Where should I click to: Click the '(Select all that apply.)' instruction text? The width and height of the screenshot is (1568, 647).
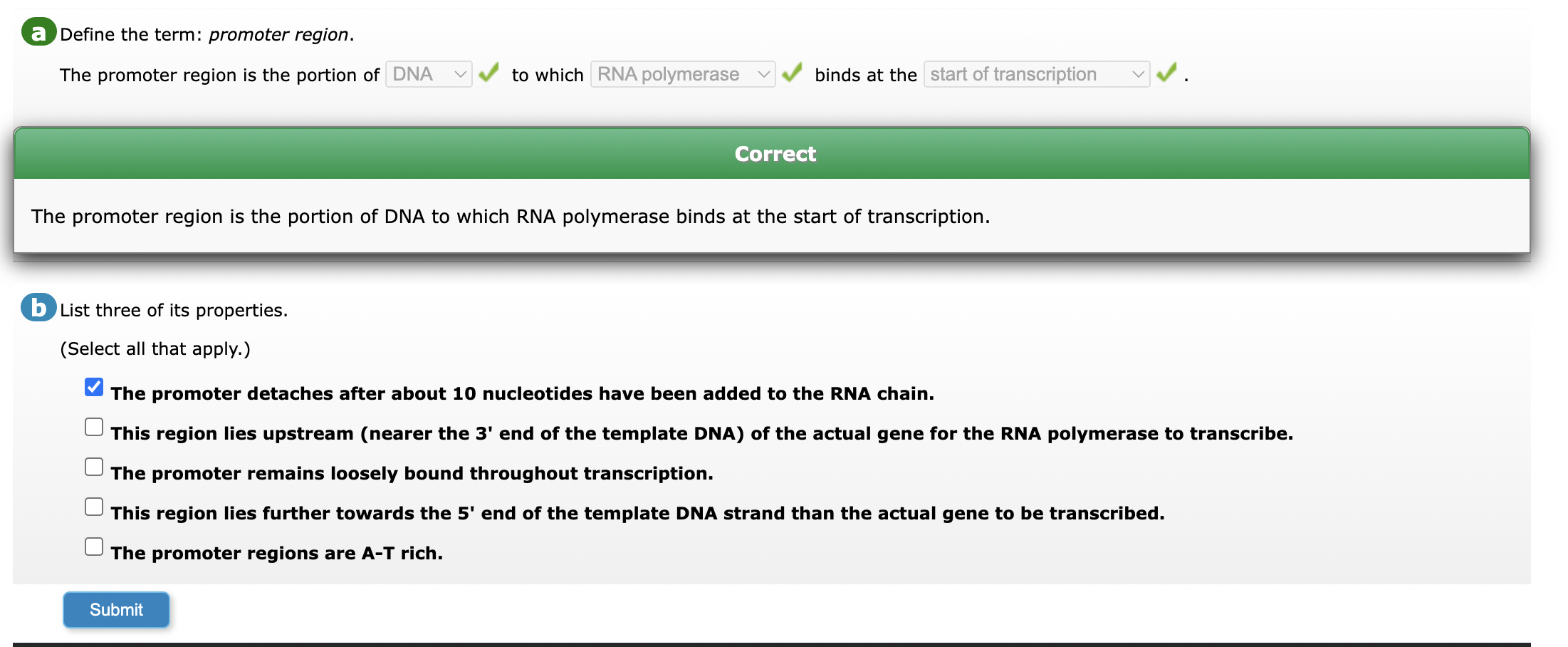pyautogui.click(x=155, y=349)
